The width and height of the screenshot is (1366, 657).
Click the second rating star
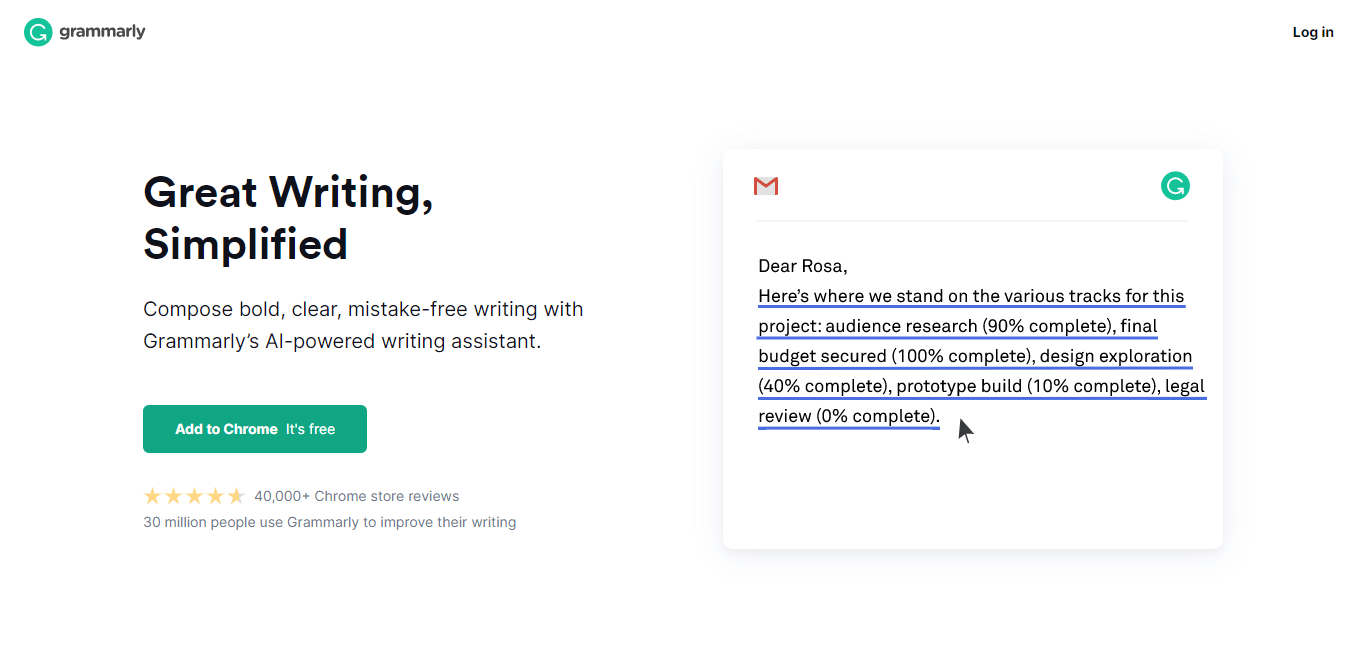[173, 496]
